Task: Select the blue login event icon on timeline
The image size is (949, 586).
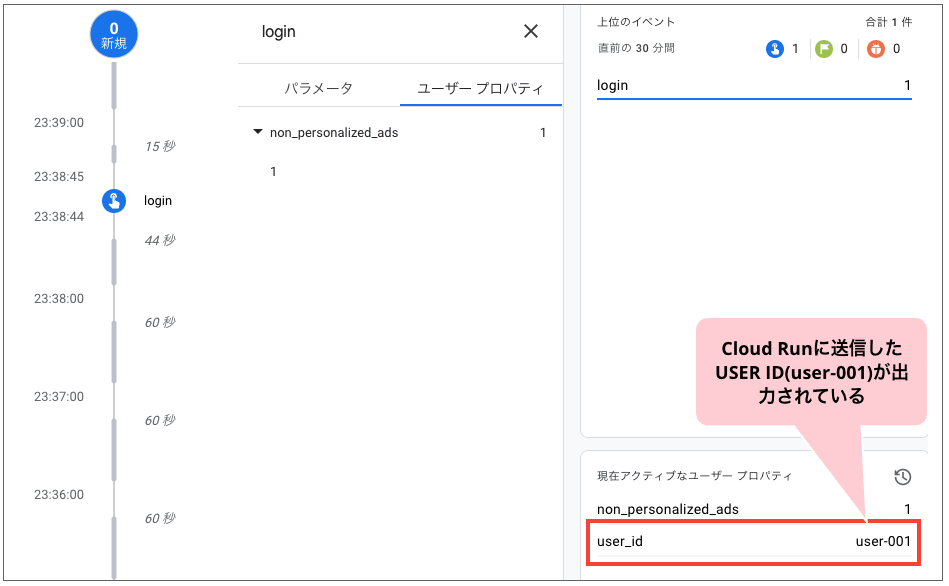Action: (x=113, y=200)
